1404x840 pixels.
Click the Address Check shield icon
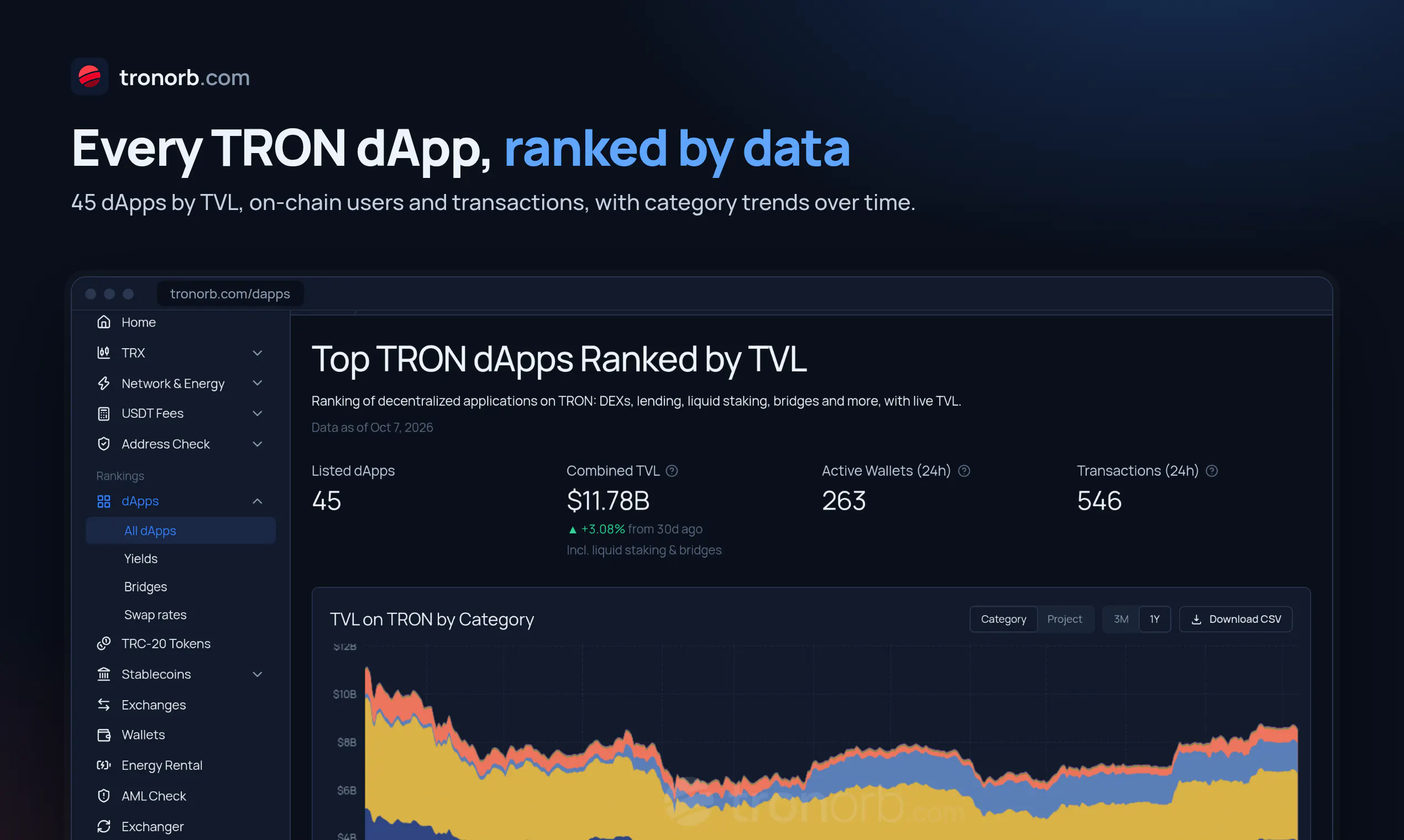(103, 444)
